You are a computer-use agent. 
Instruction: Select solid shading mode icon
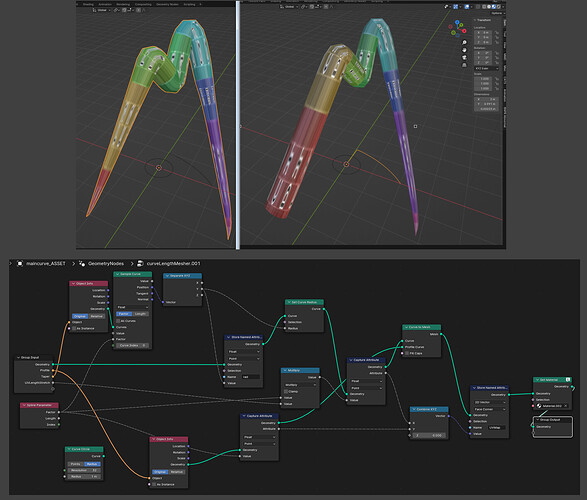489,7
